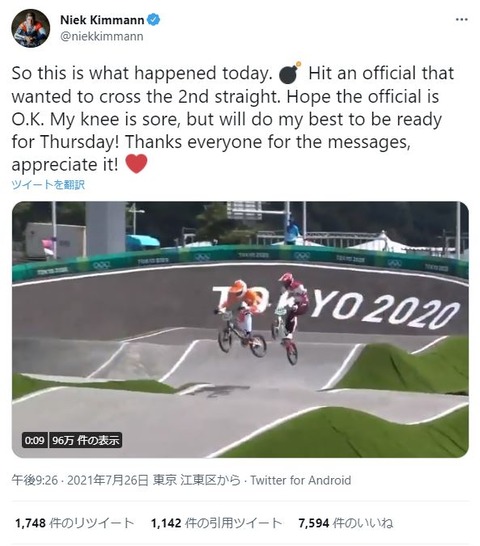Viewport: 480px width, 546px height.
Task: Click the red heart emoji
Action: coord(136,164)
